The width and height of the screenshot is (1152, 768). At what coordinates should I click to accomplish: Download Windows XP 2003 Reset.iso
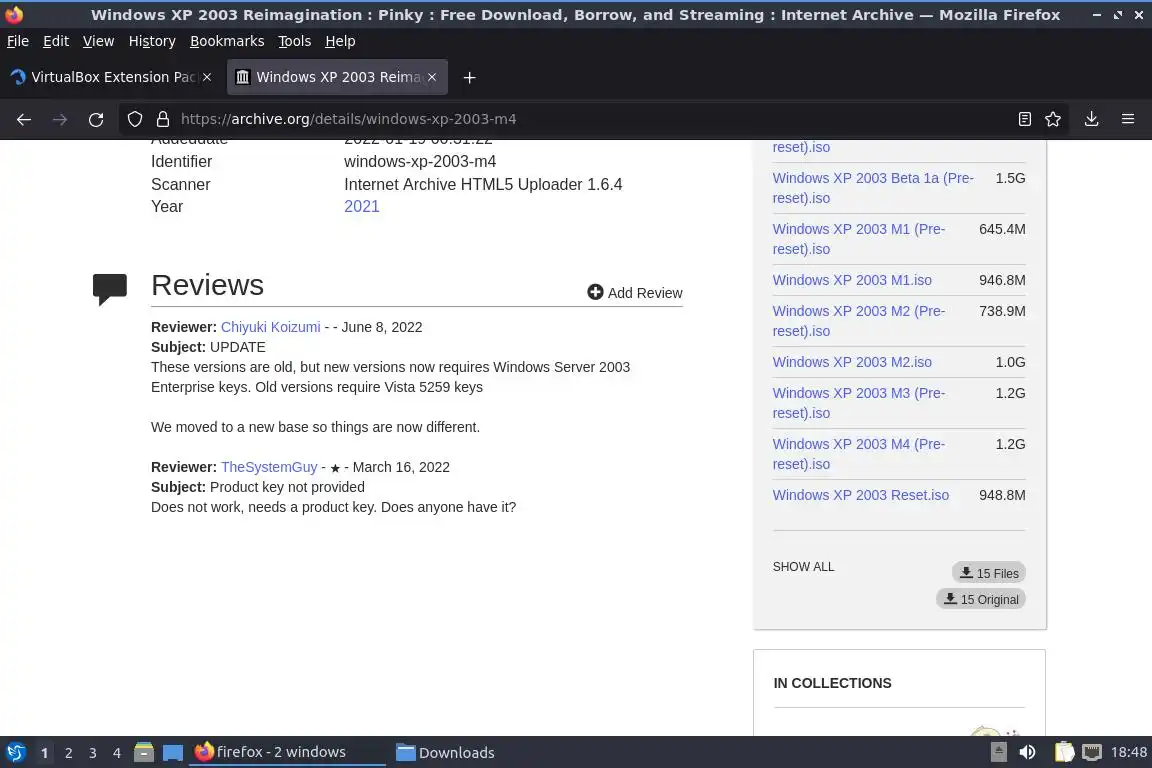(x=860, y=495)
